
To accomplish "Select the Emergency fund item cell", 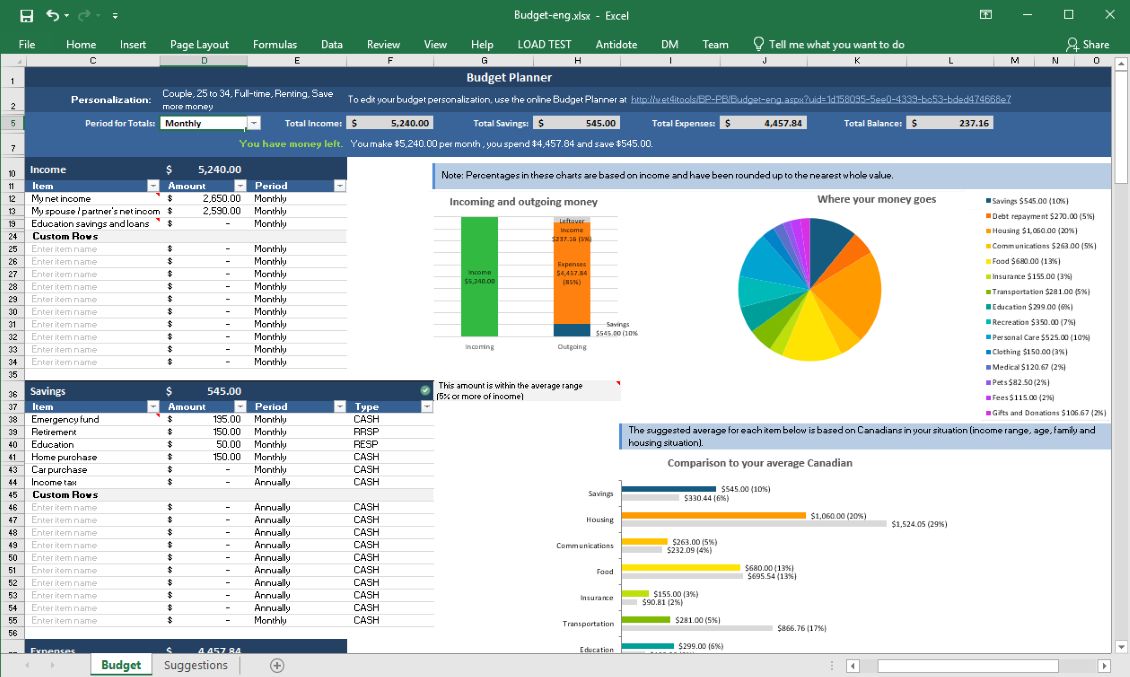I will click(x=92, y=419).
